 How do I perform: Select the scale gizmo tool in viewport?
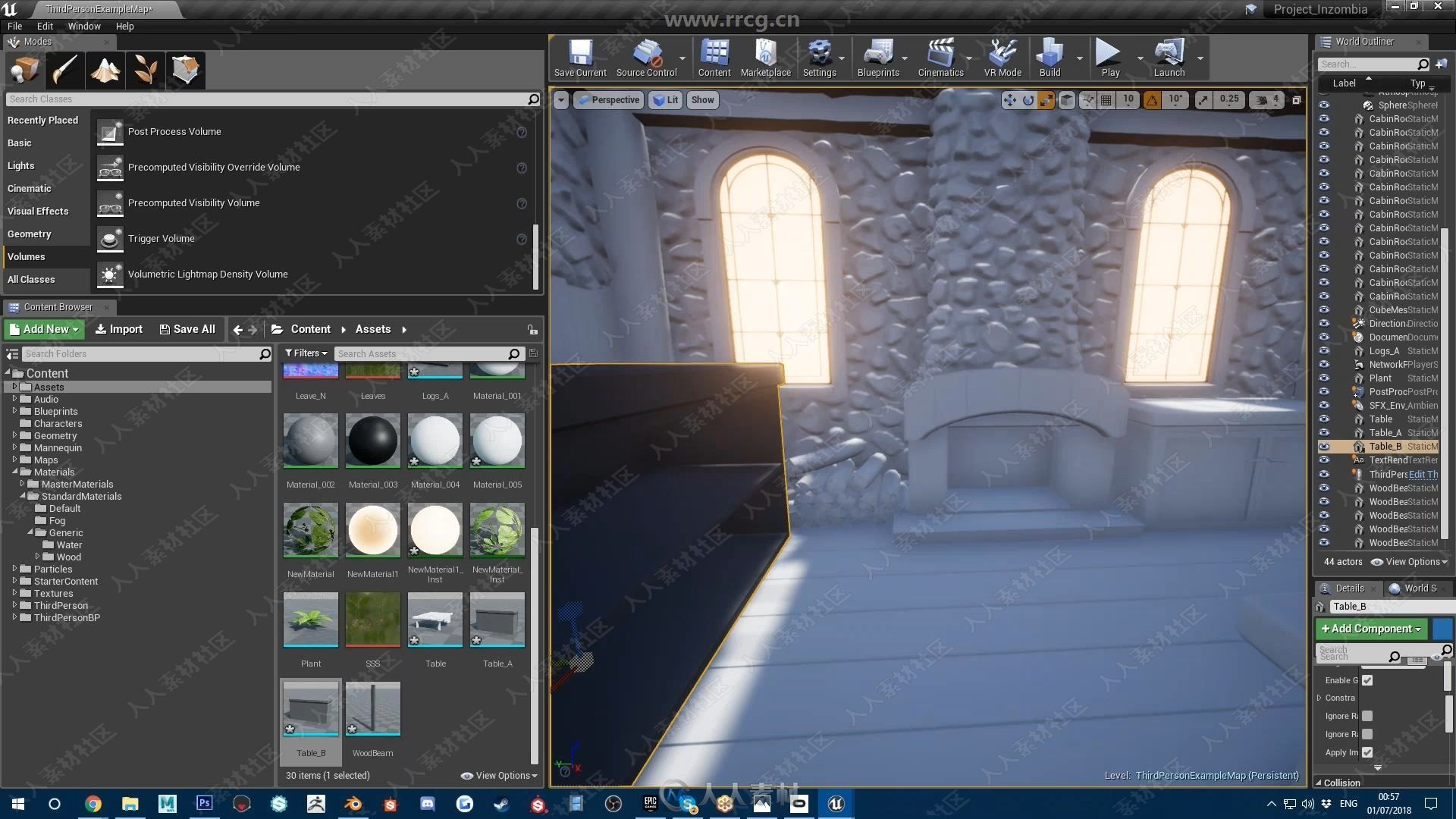1046,100
